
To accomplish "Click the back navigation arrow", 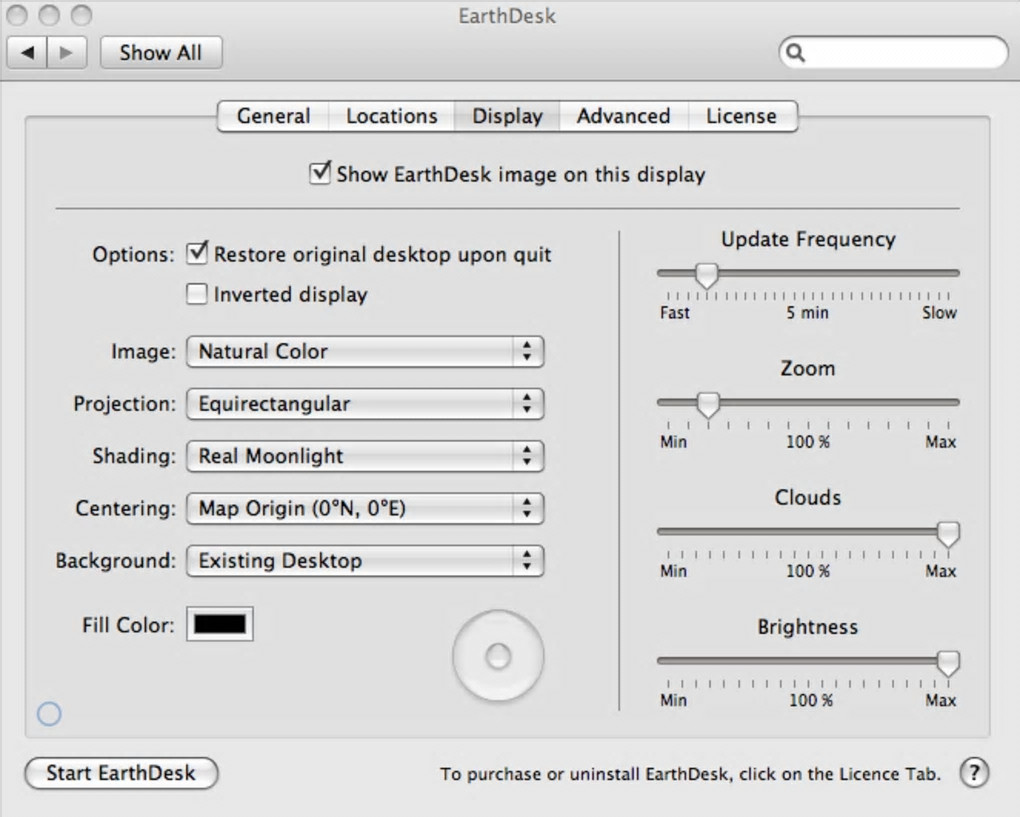I will click(28, 53).
